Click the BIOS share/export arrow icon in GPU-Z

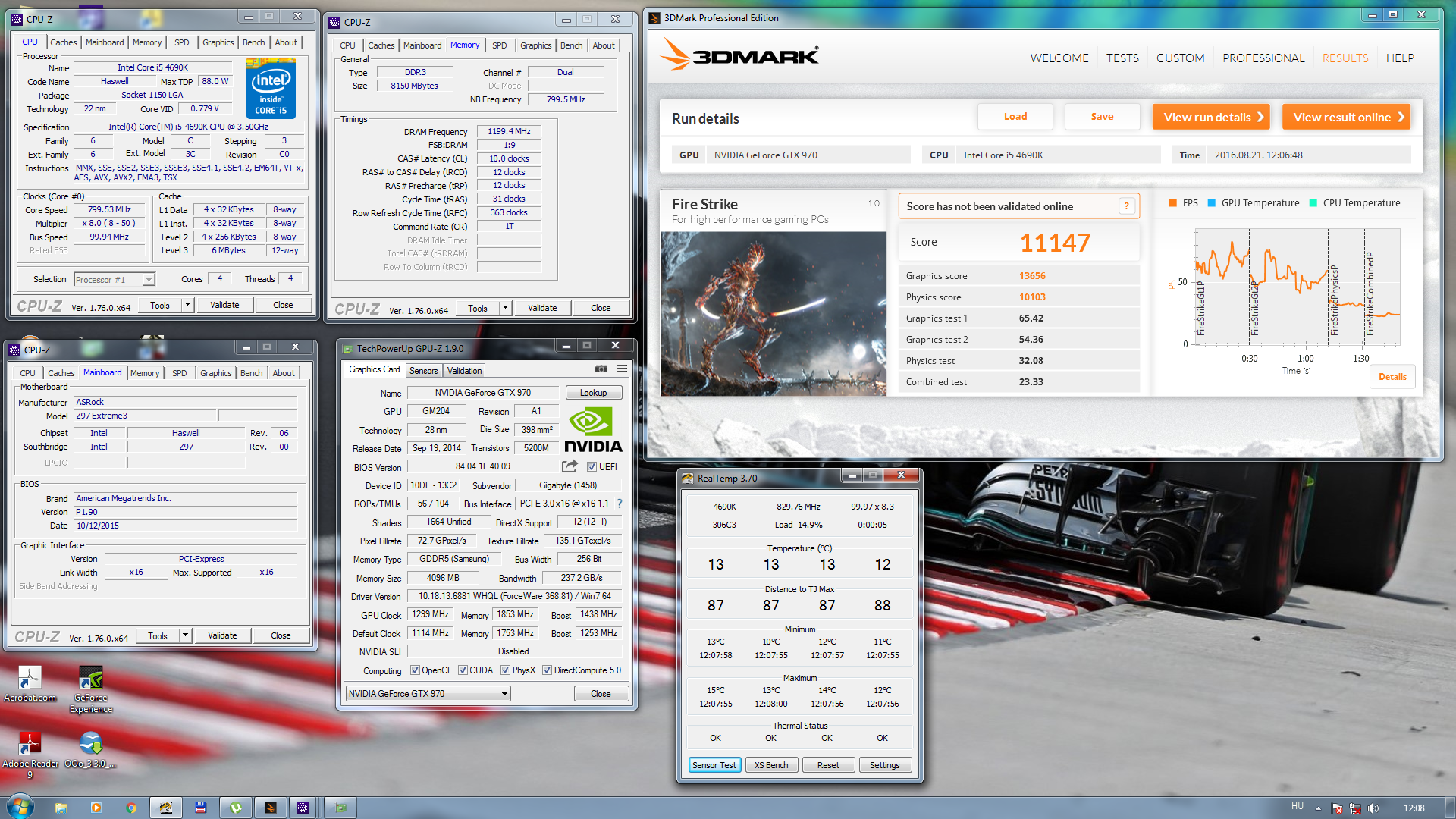click(x=570, y=466)
